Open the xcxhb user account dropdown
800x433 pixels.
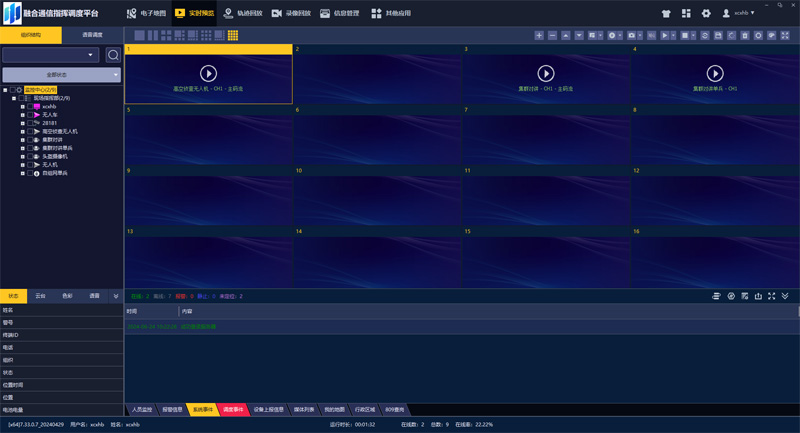point(740,14)
